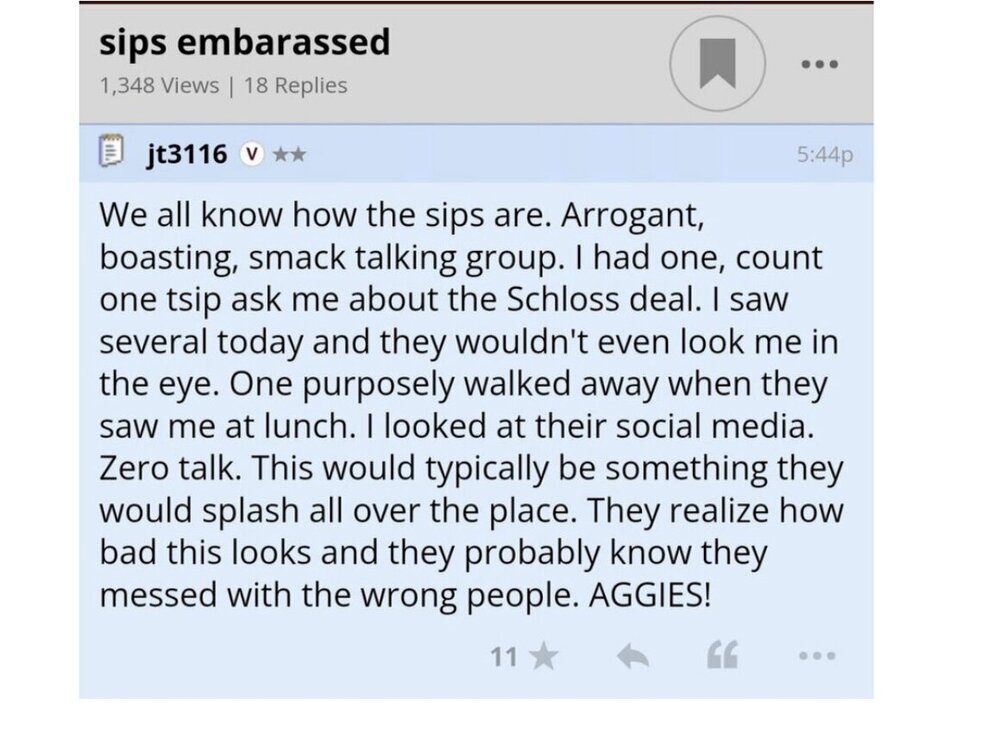Click the 18 Replies count
The width and height of the screenshot is (1000, 754).
coord(296,86)
